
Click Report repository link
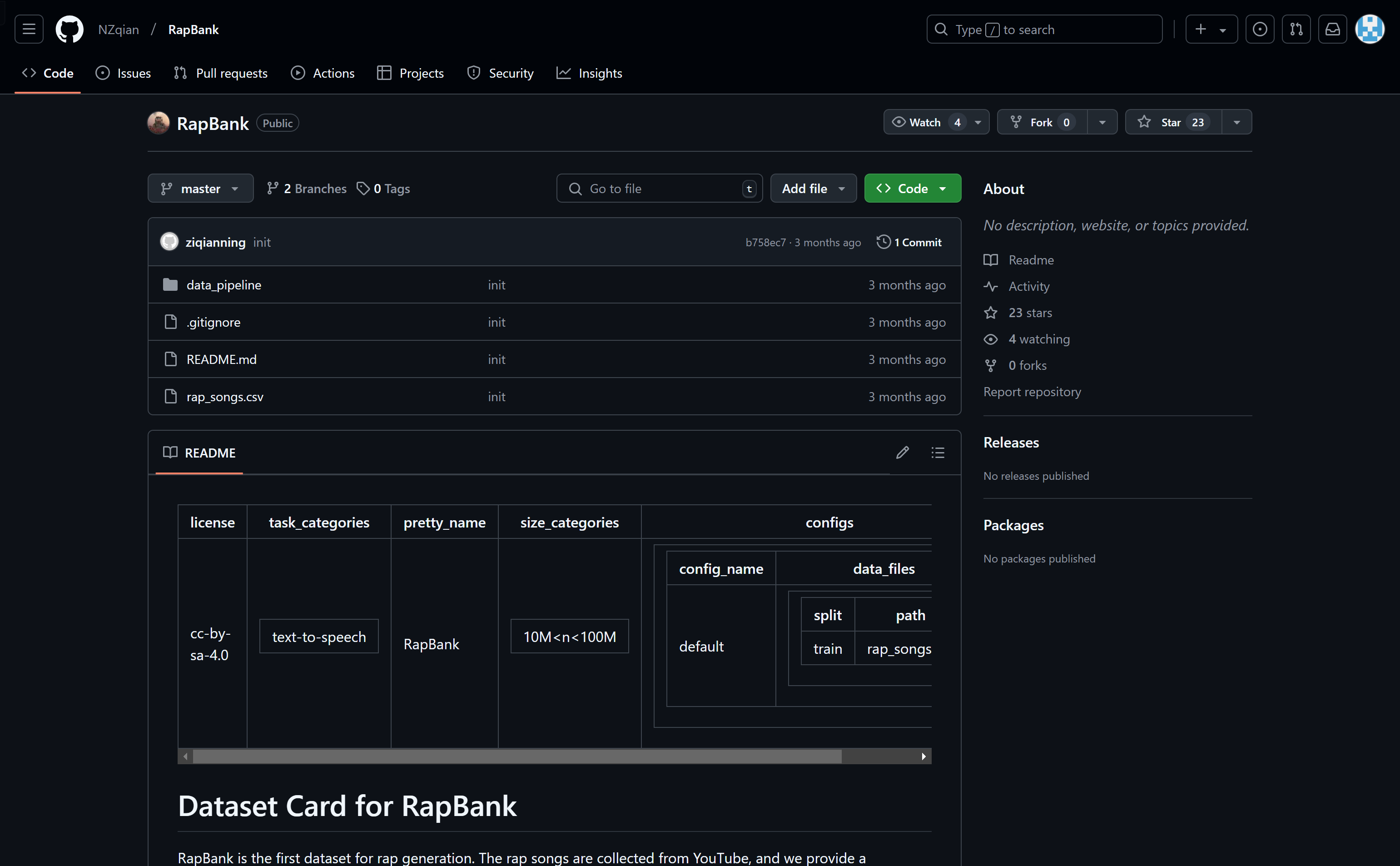[1032, 391]
